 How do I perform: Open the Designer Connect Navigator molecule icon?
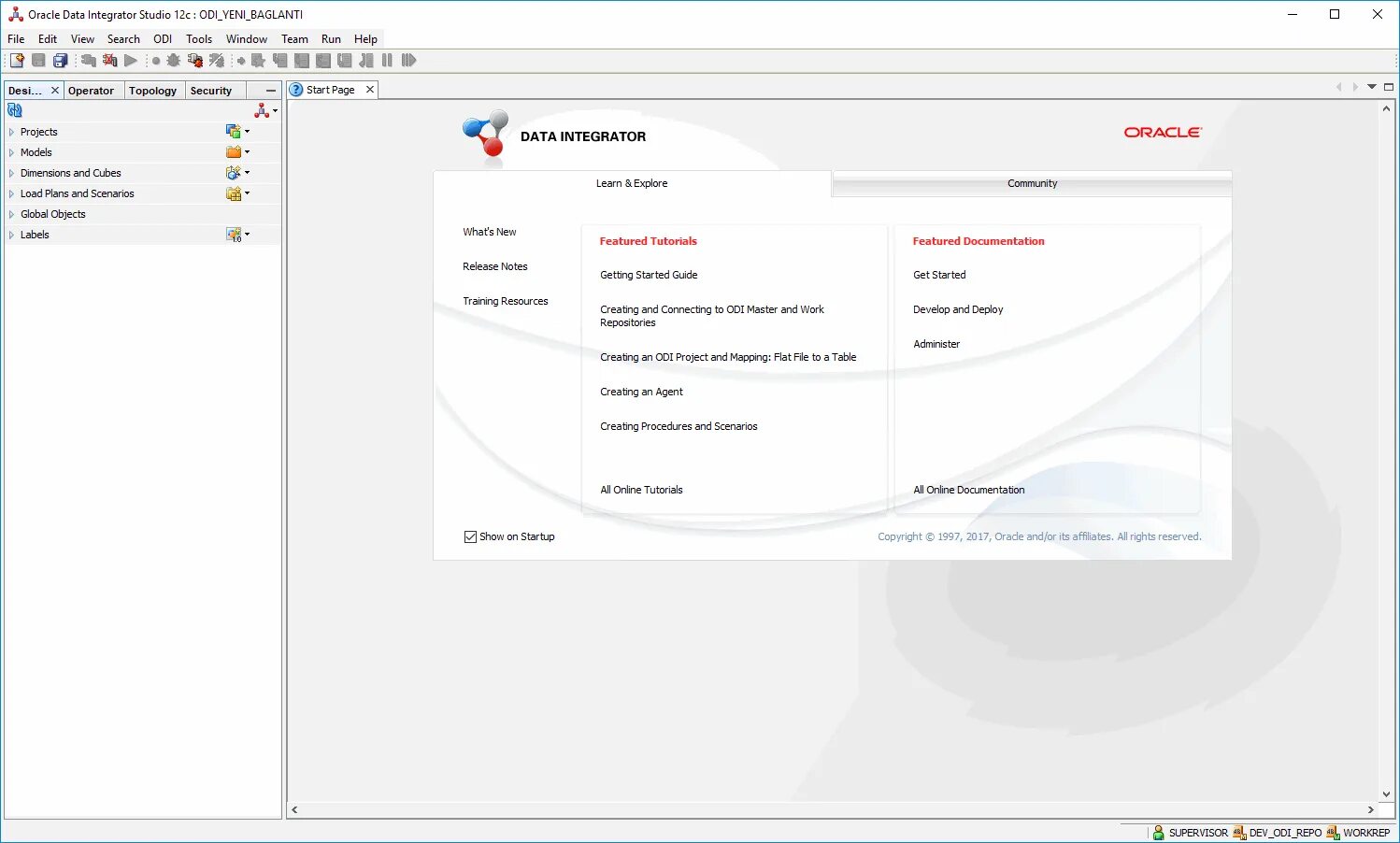[x=262, y=110]
